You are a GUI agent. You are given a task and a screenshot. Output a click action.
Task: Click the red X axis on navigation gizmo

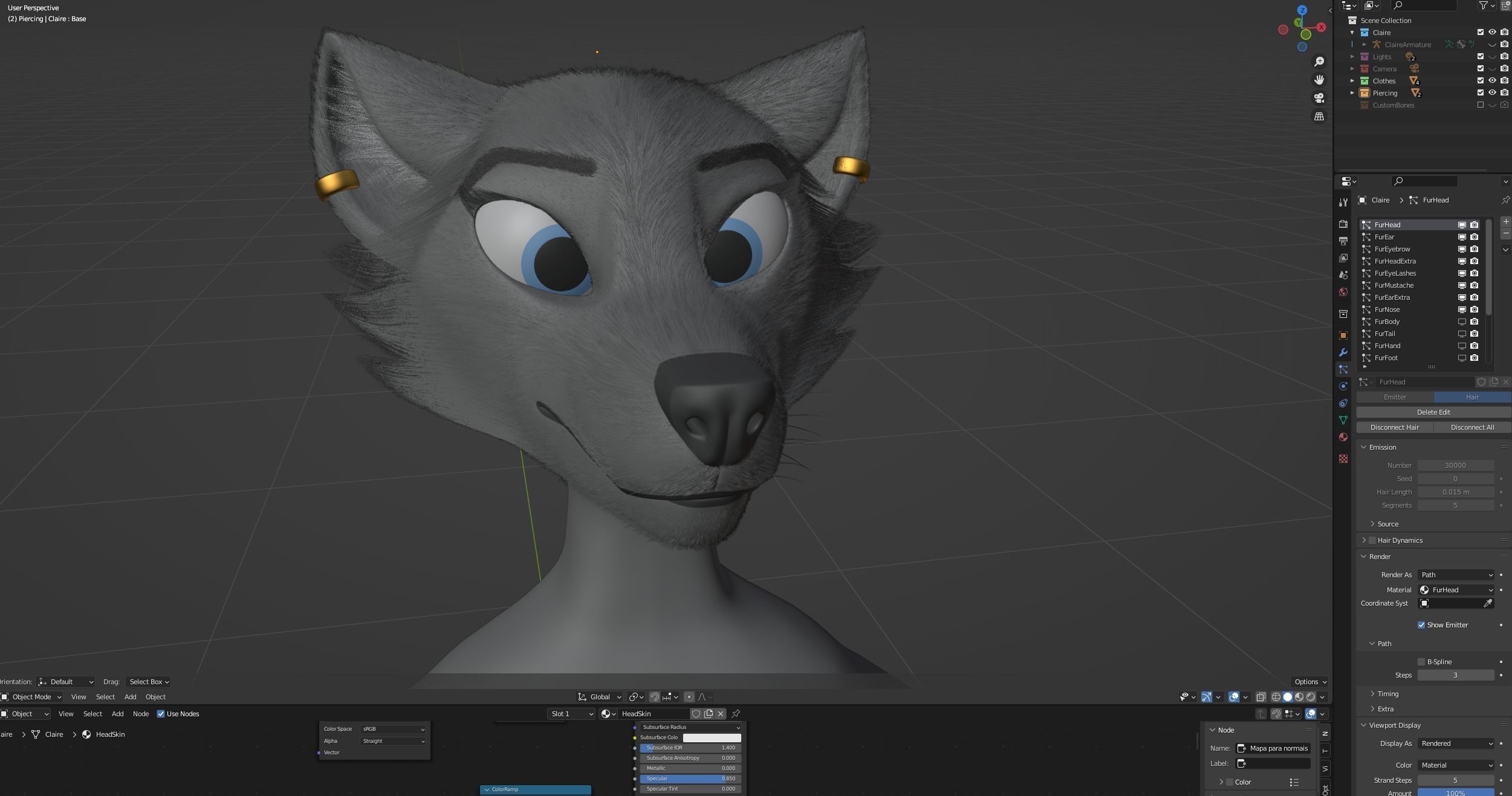pos(1322,27)
